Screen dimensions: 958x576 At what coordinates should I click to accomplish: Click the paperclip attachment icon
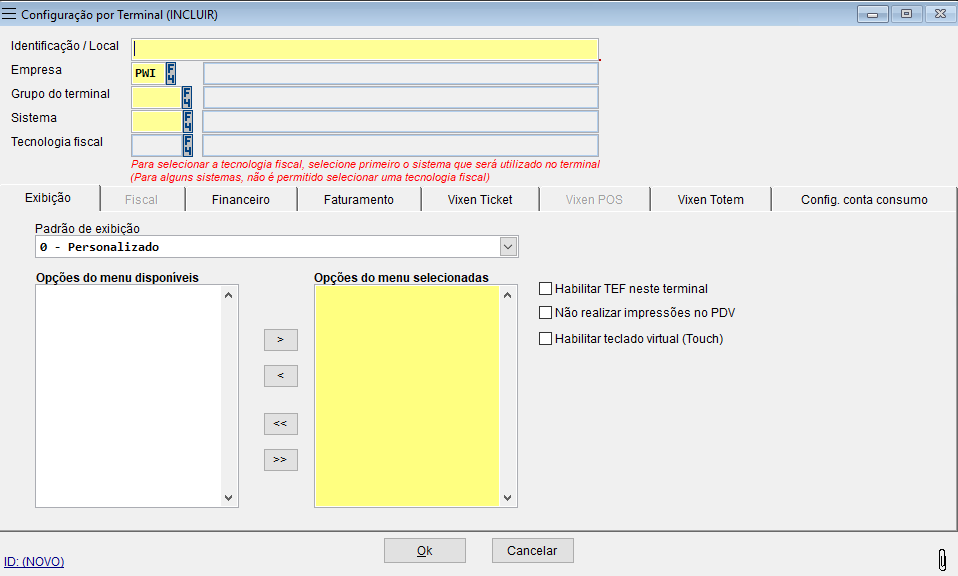pos(941,560)
